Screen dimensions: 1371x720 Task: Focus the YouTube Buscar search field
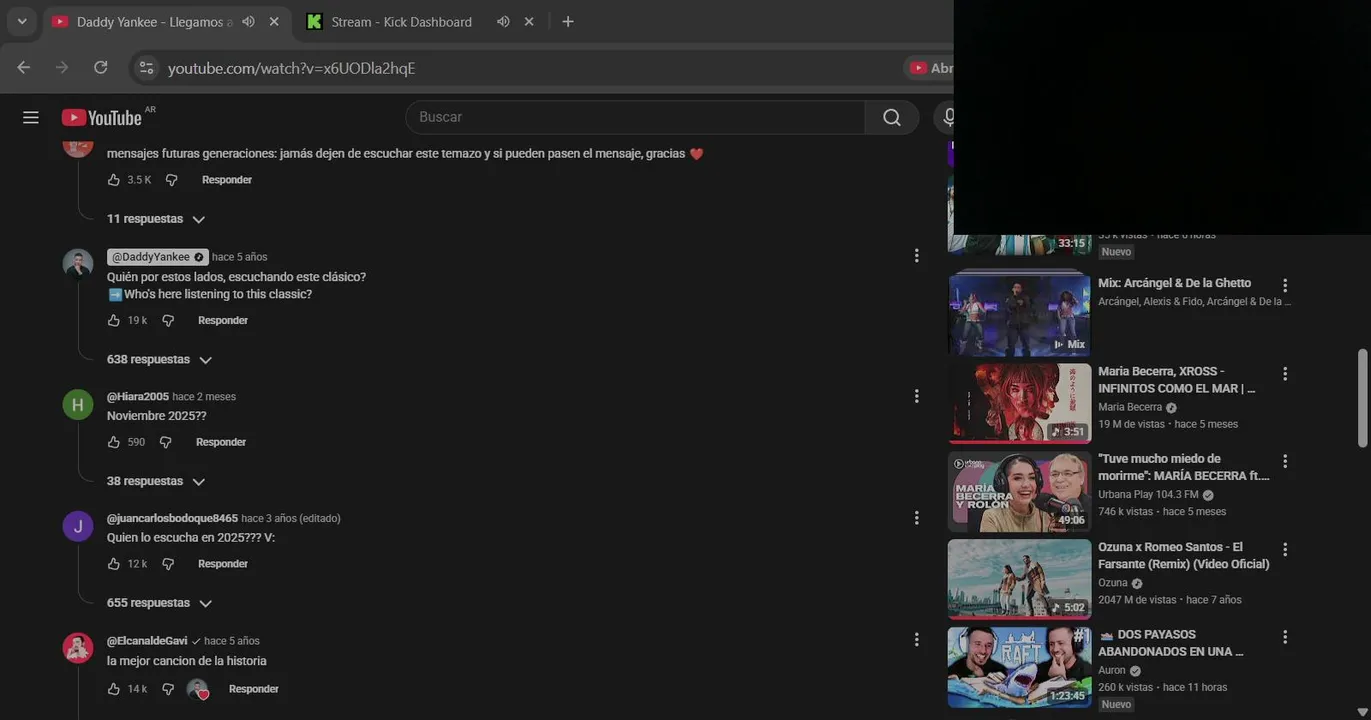click(635, 117)
